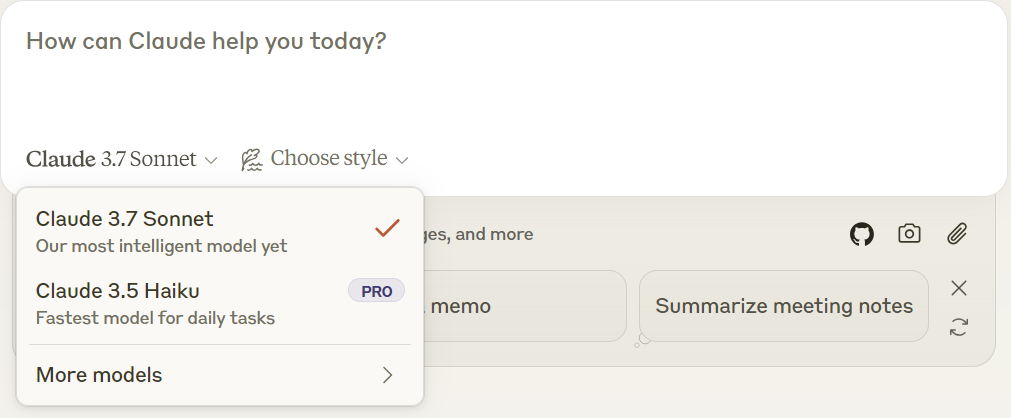Click the checkmark next to Claude 3.7 Sonnet
1011x418 pixels.
[387, 228]
